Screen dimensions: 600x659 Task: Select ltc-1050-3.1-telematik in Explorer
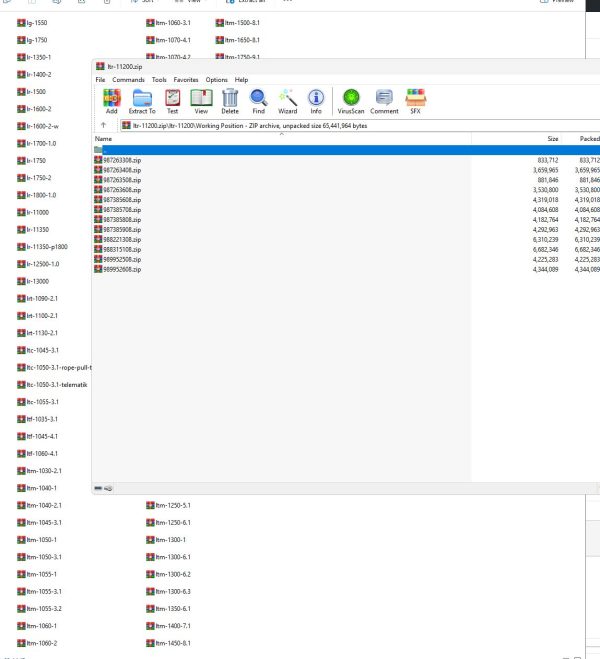(52, 385)
